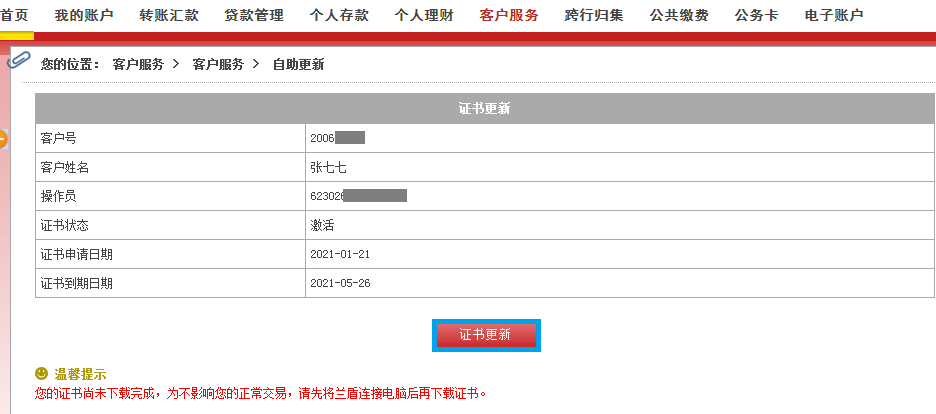Click the paperclip icon beside 您的位置
The image size is (936, 414).
click(19, 60)
